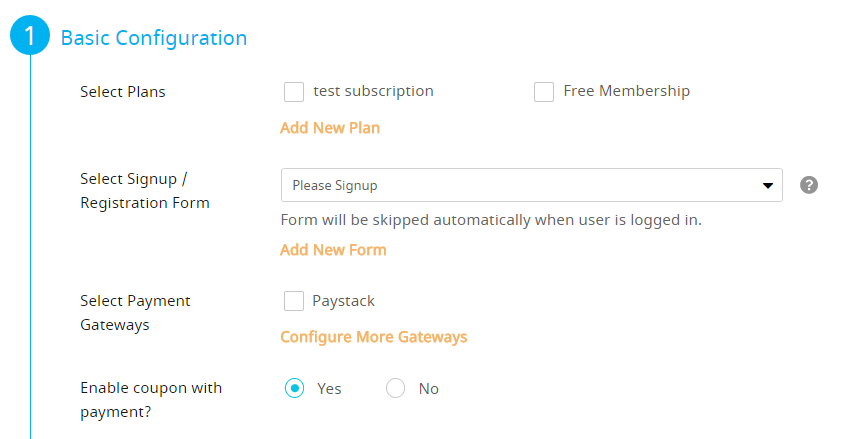Image resolution: width=853 pixels, height=439 pixels.
Task: Click the Add New Plan link
Action: (330, 128)
